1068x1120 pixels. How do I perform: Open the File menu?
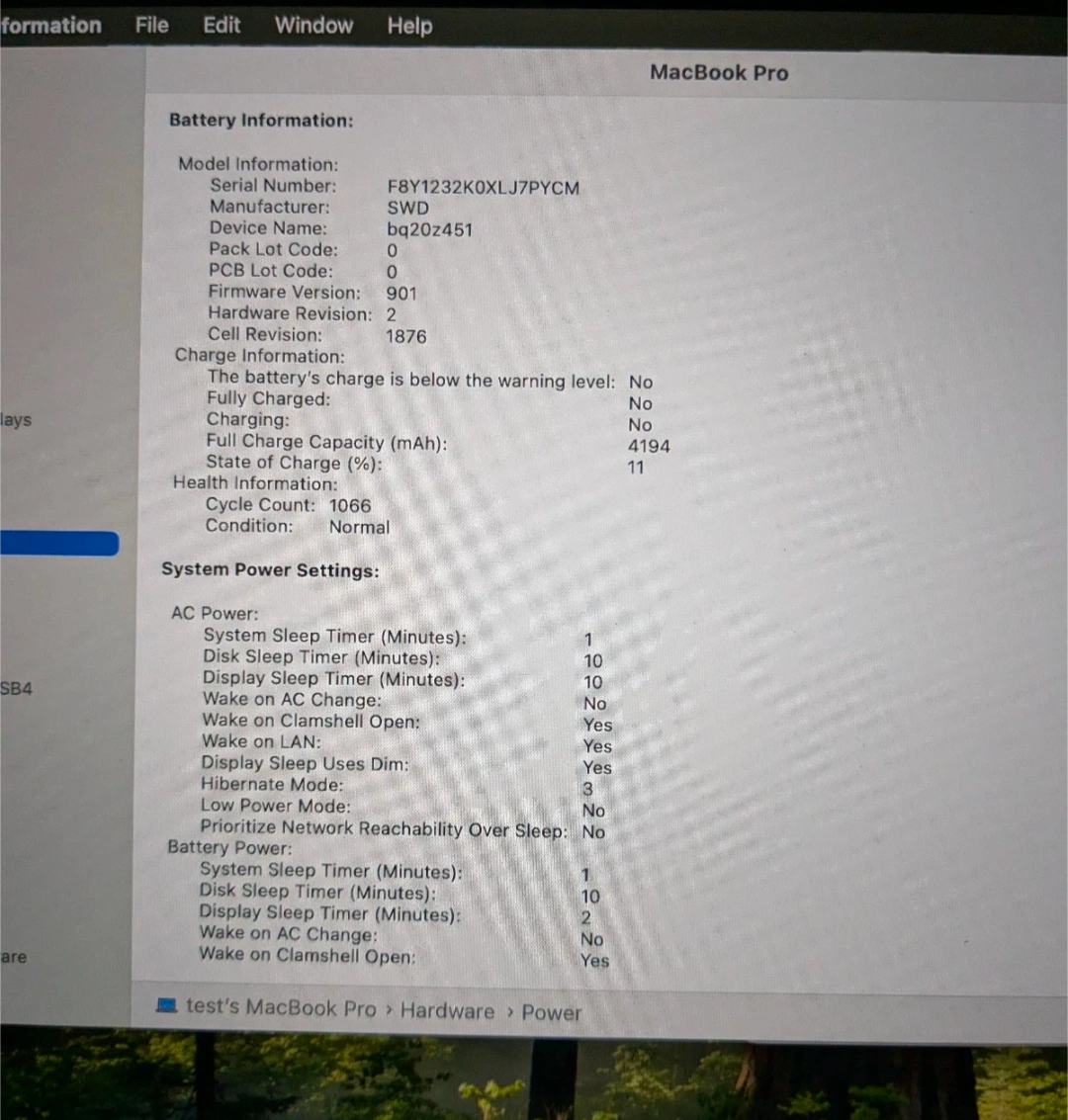coord(152,25)
